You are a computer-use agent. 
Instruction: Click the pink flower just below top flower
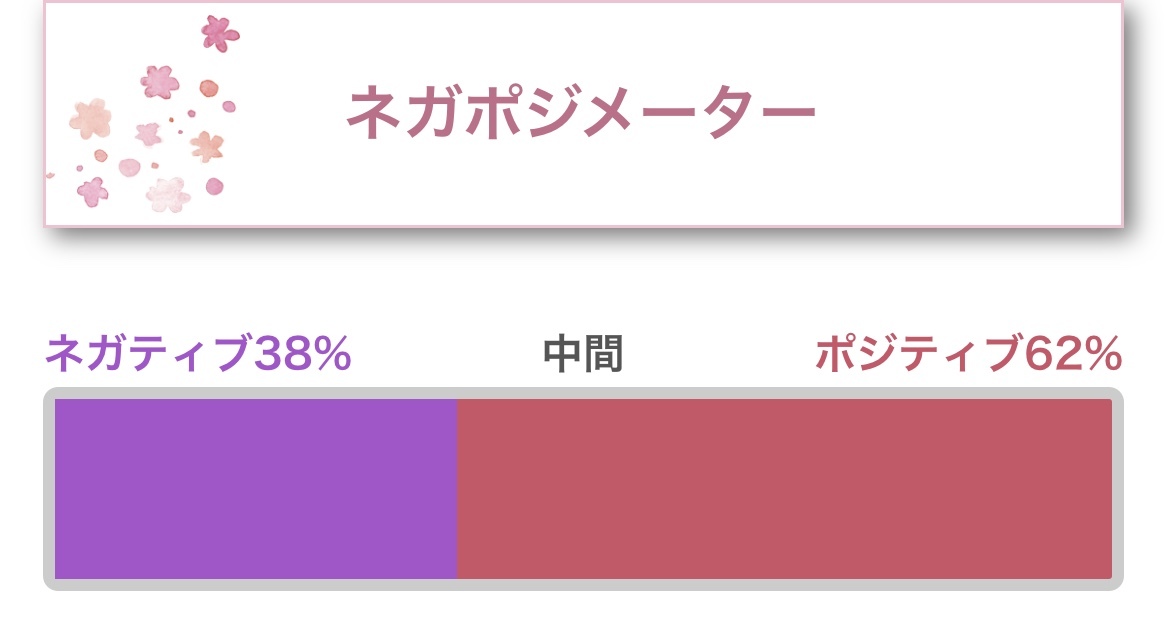coord(159,81)
